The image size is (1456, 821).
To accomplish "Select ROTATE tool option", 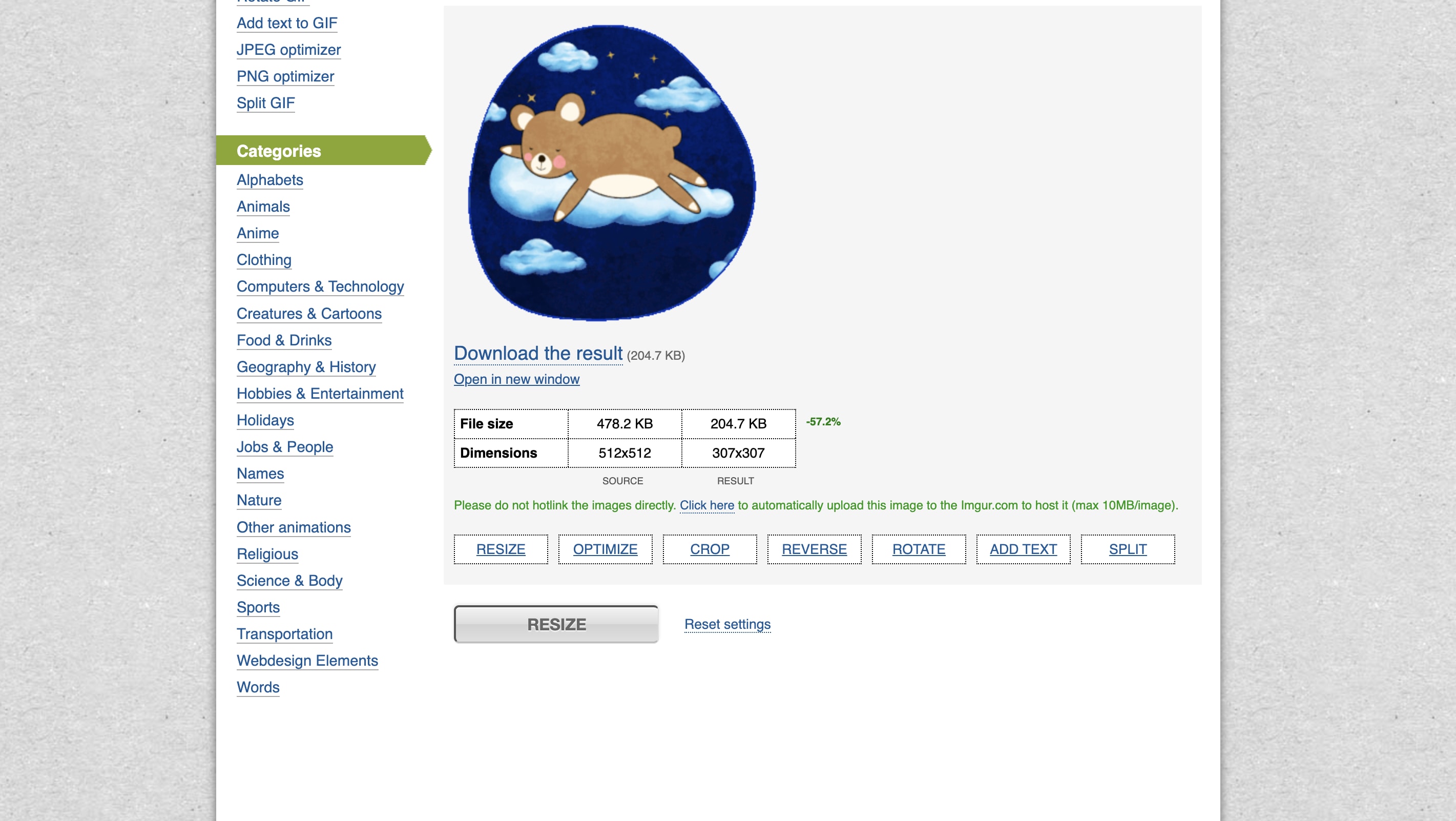I will [919, 549].
